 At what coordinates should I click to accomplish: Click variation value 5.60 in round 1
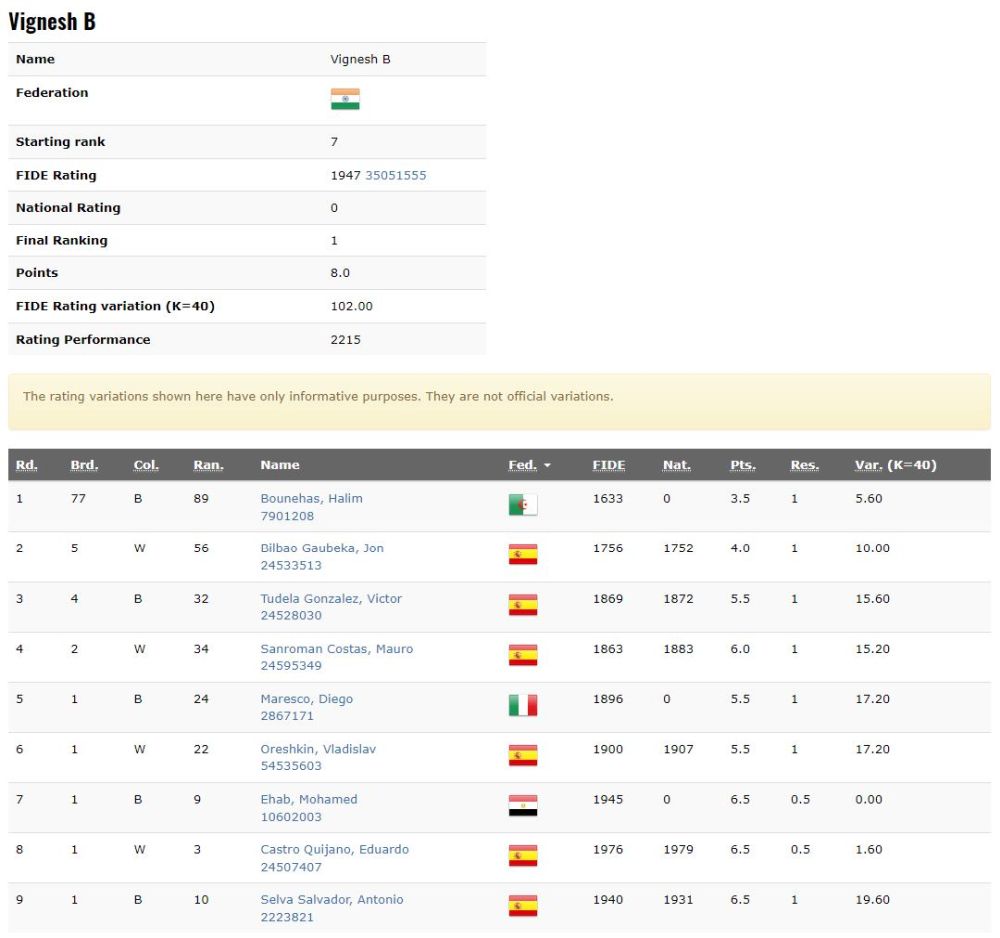(x=869, y=499)
